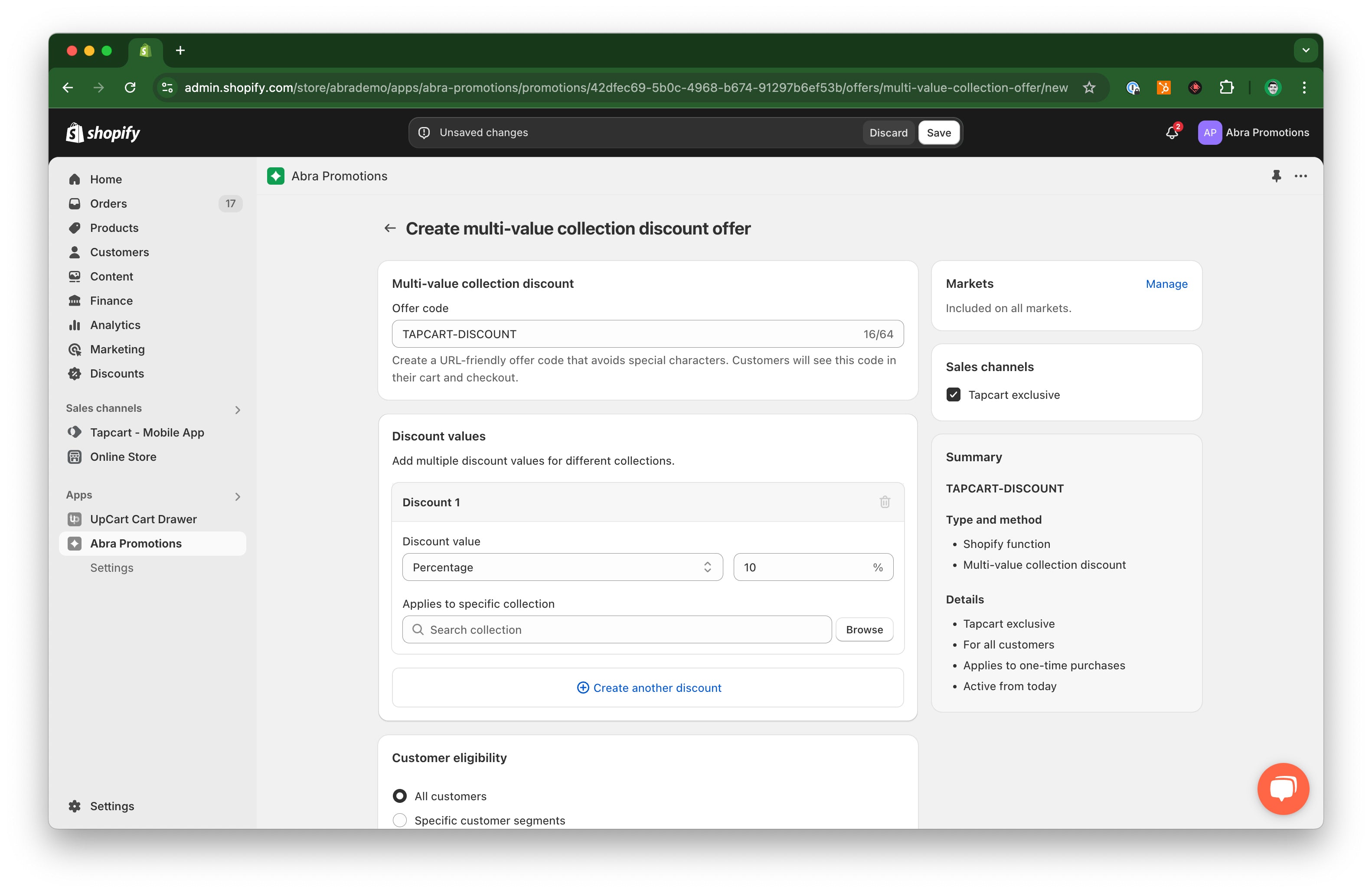Viewport: 1372px width, 893px height.
Task: Click Browse to pick a collection
Action: pos(864,630)
